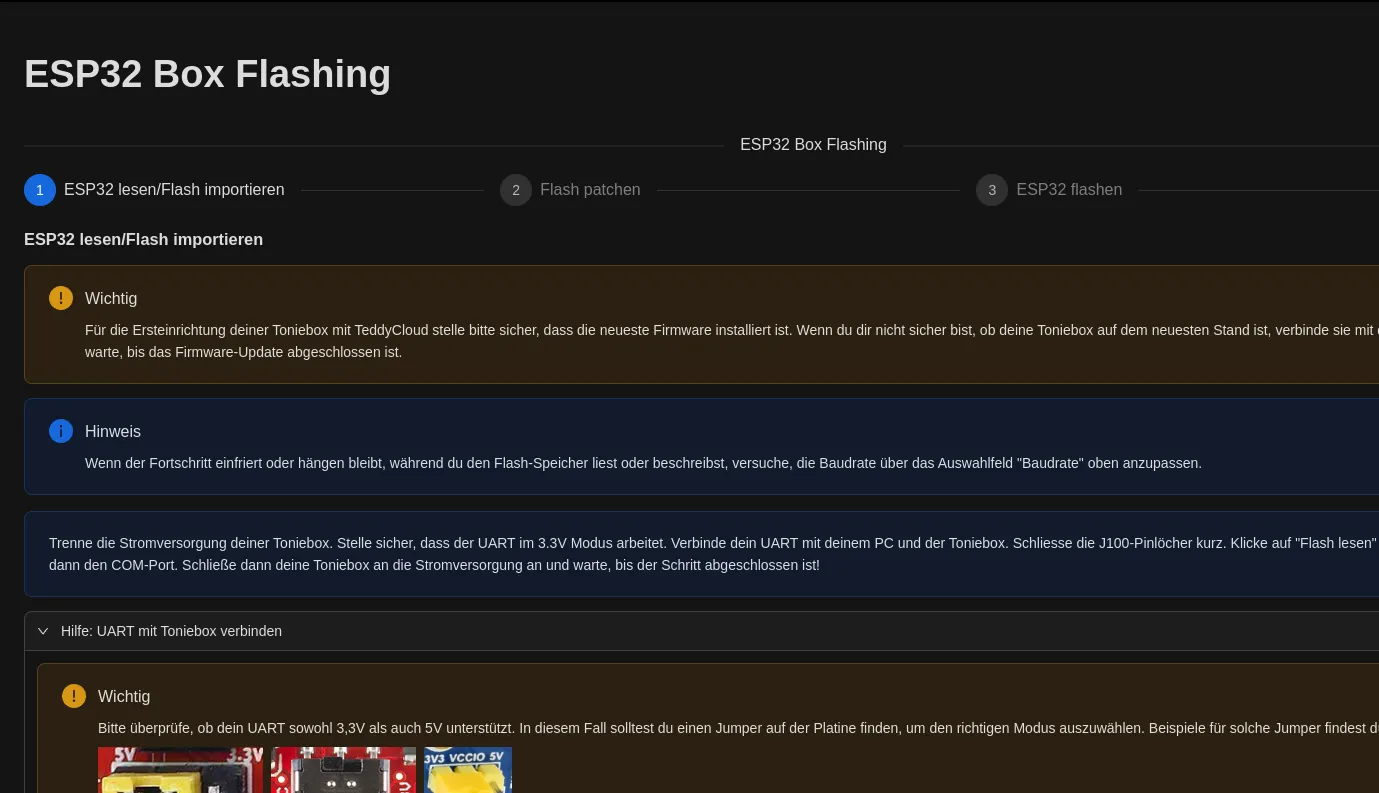Collapse the UART help panel using the chevron
The image size is (1379, 793).
point(43,631)
